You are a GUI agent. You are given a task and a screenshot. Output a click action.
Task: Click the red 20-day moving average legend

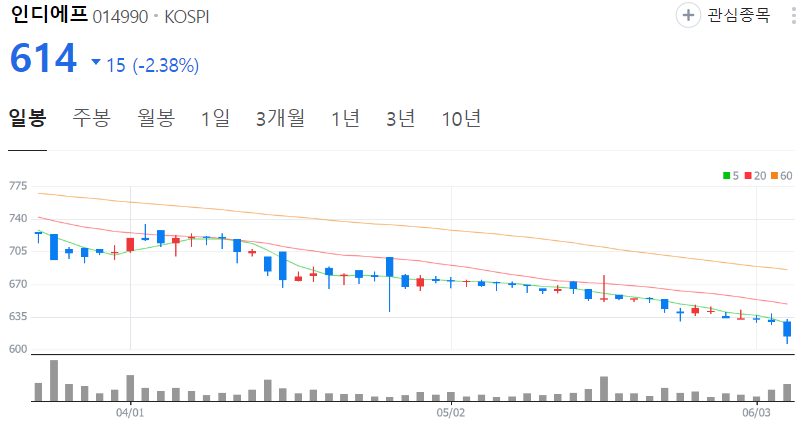point(755,176)
